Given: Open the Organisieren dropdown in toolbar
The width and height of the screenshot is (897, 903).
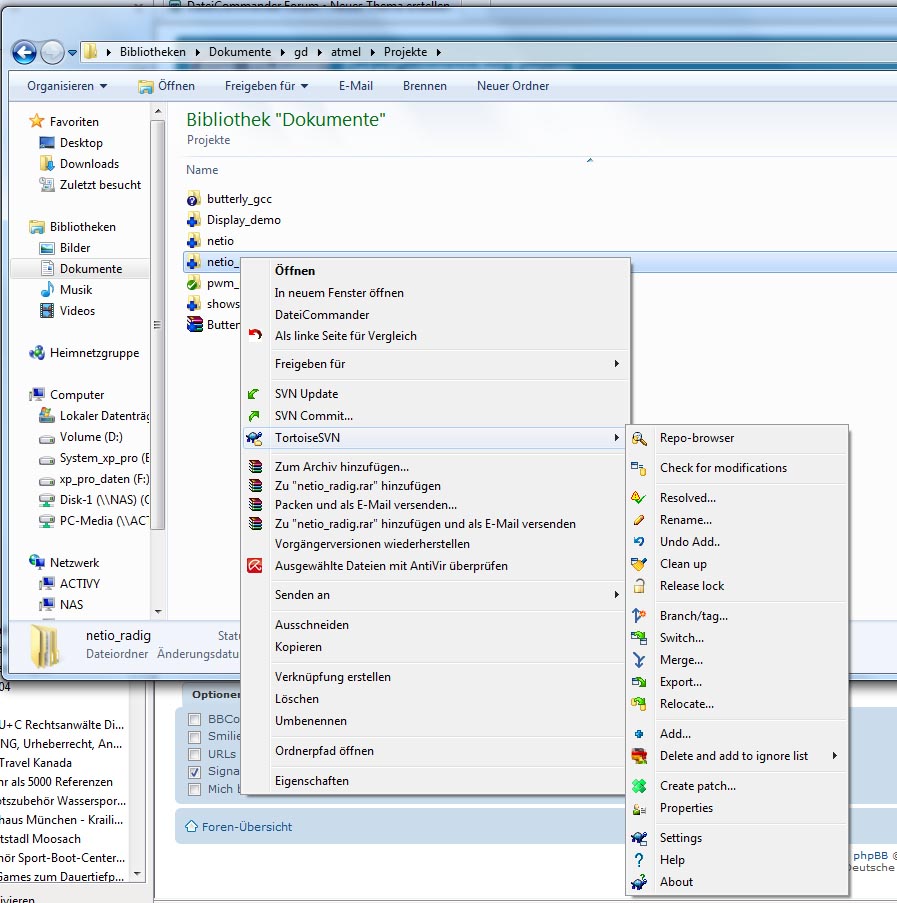Looking at the screenshot, I should pos(67,86).
